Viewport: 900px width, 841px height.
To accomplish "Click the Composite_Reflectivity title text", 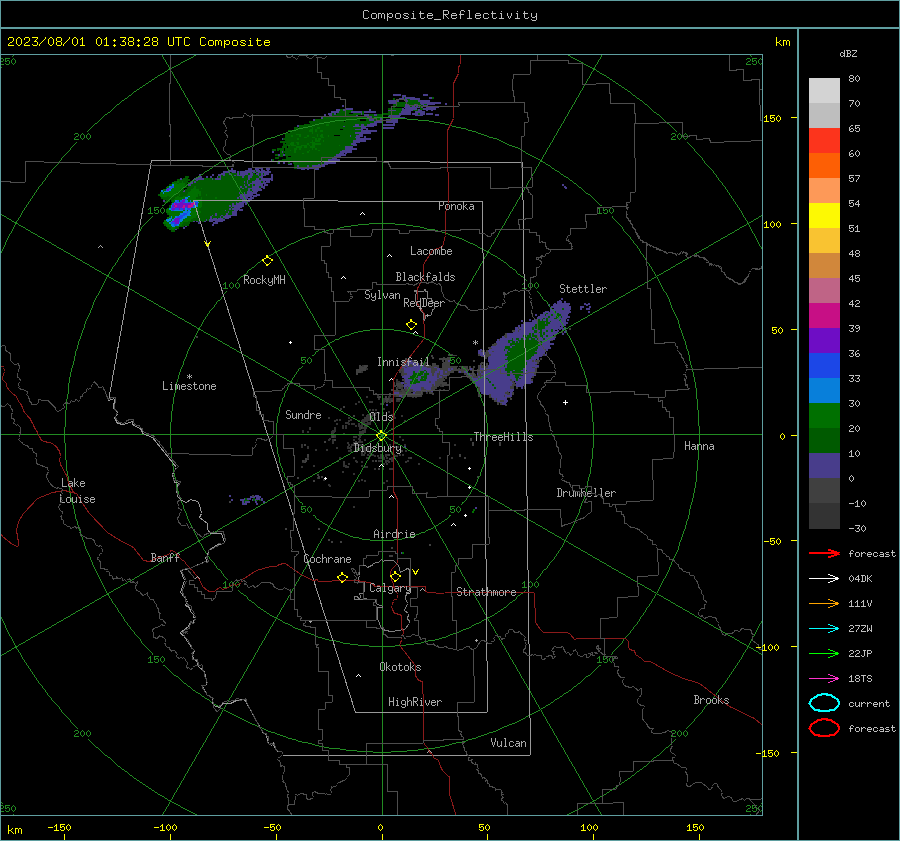I will [449, 15].
